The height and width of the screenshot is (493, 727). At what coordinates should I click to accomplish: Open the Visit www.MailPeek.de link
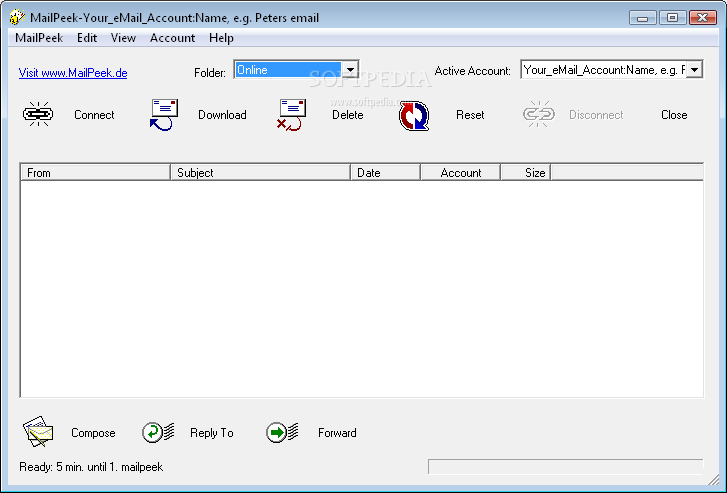pyautogui.click(x=73, y=73)
